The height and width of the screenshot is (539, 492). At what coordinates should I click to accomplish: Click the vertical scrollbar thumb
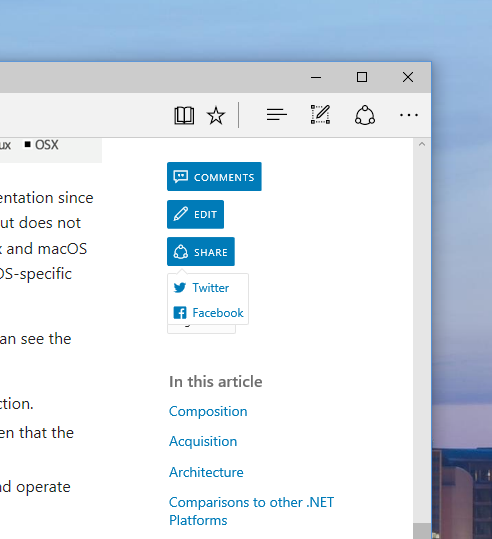(422, 531)
